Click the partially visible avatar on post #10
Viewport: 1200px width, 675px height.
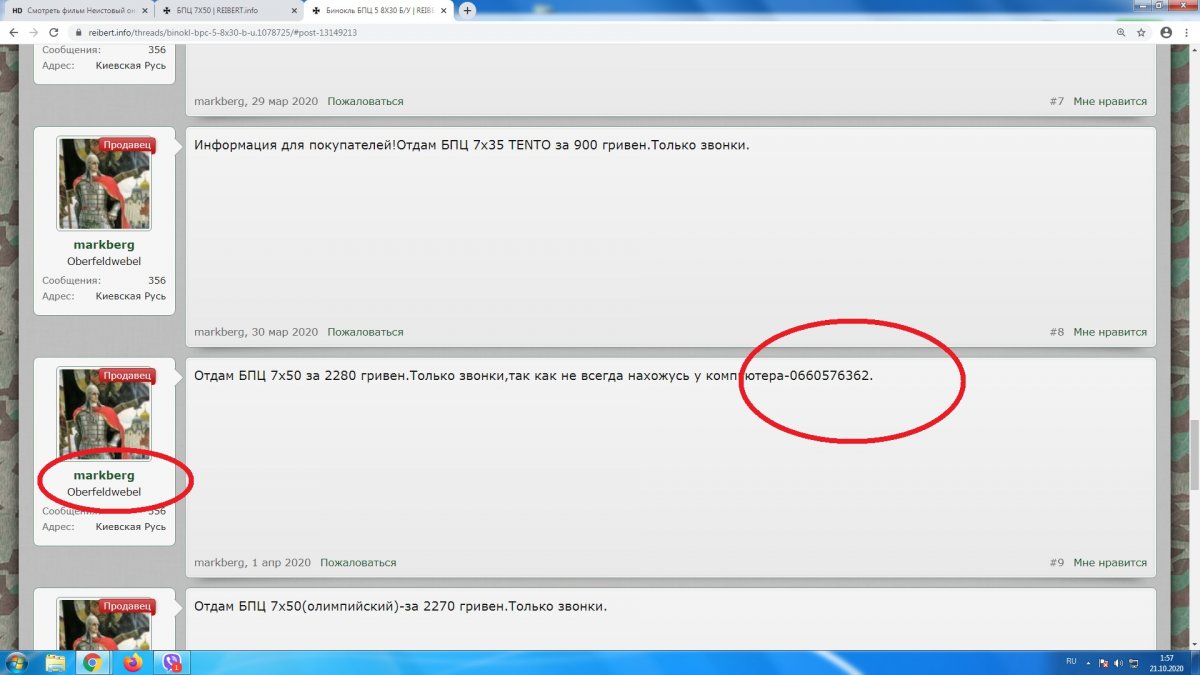(104, 623)
